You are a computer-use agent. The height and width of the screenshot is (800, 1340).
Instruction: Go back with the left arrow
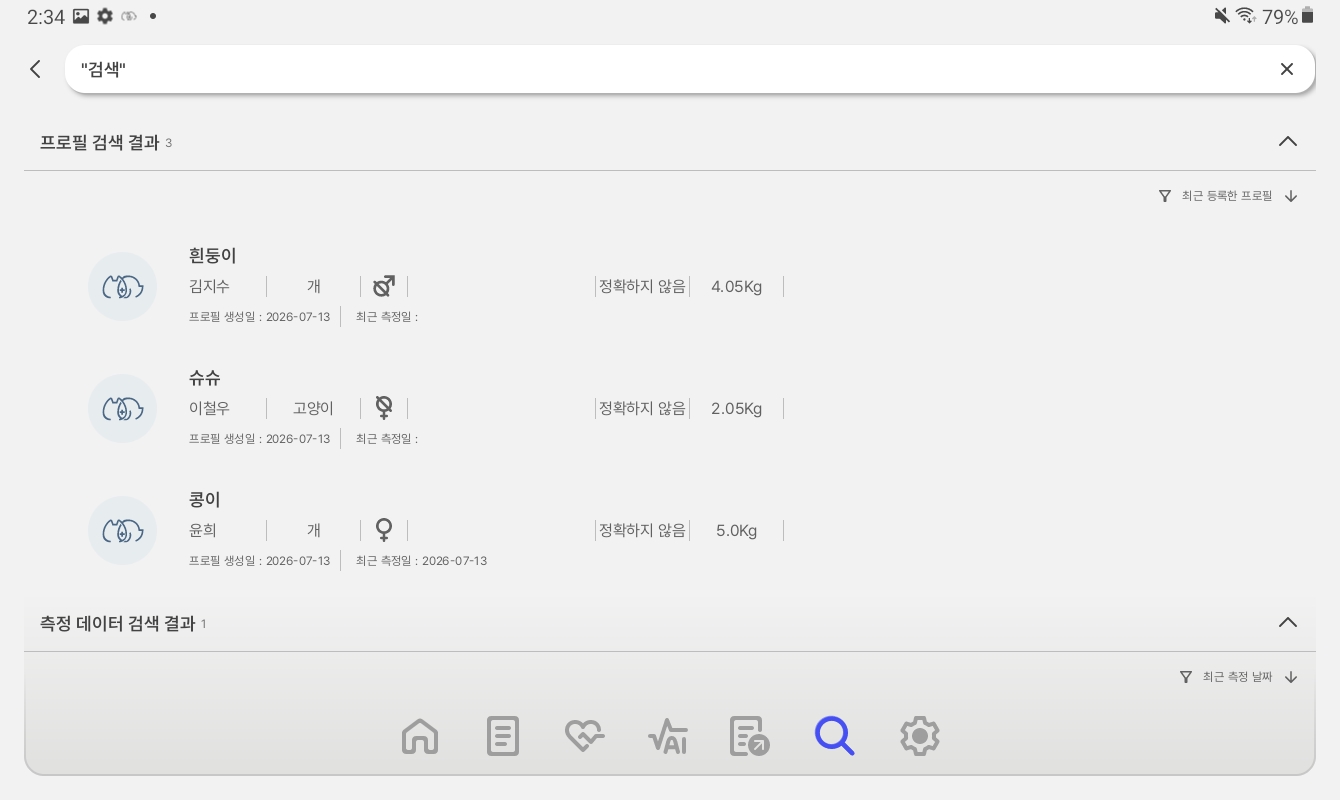(36, 69)
